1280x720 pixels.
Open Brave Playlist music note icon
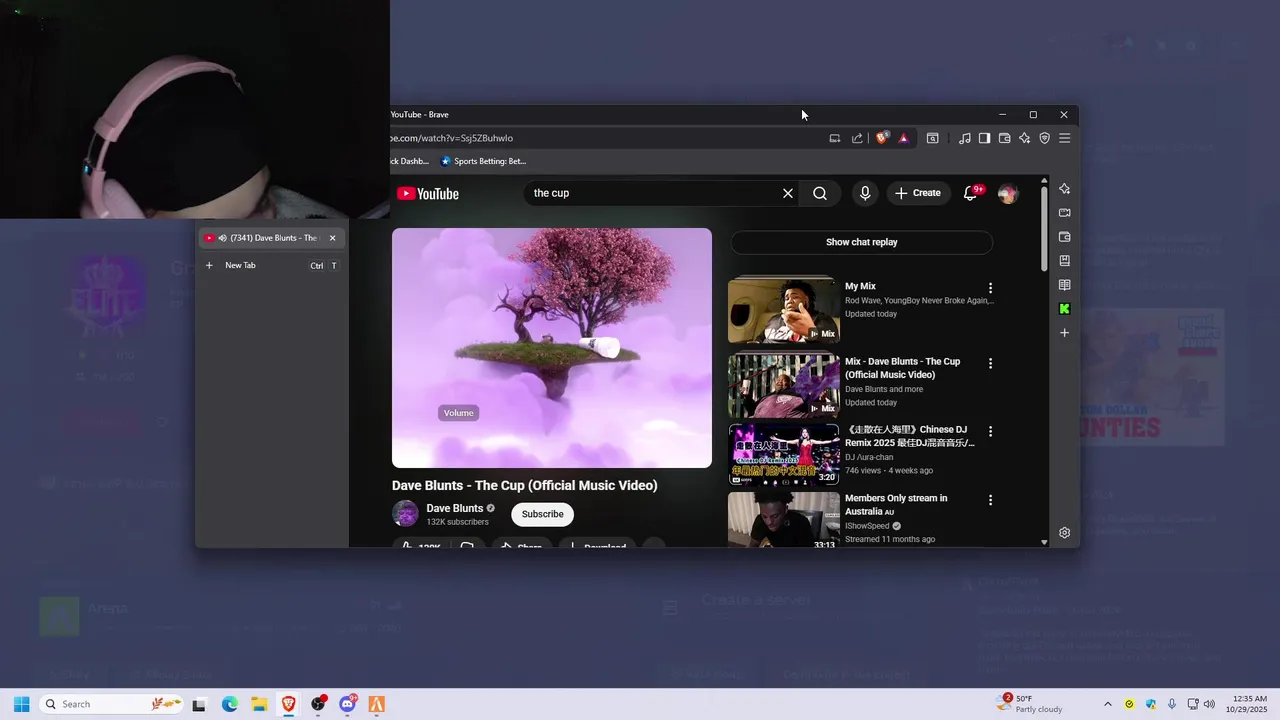(964, 138)
